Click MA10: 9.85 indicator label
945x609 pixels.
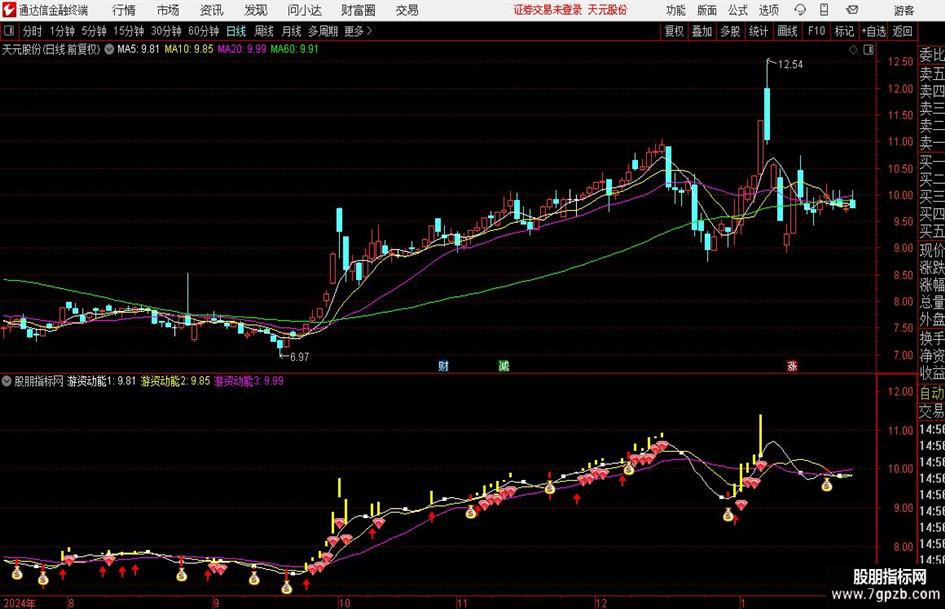pyautogui.click(x=189, y=49)
